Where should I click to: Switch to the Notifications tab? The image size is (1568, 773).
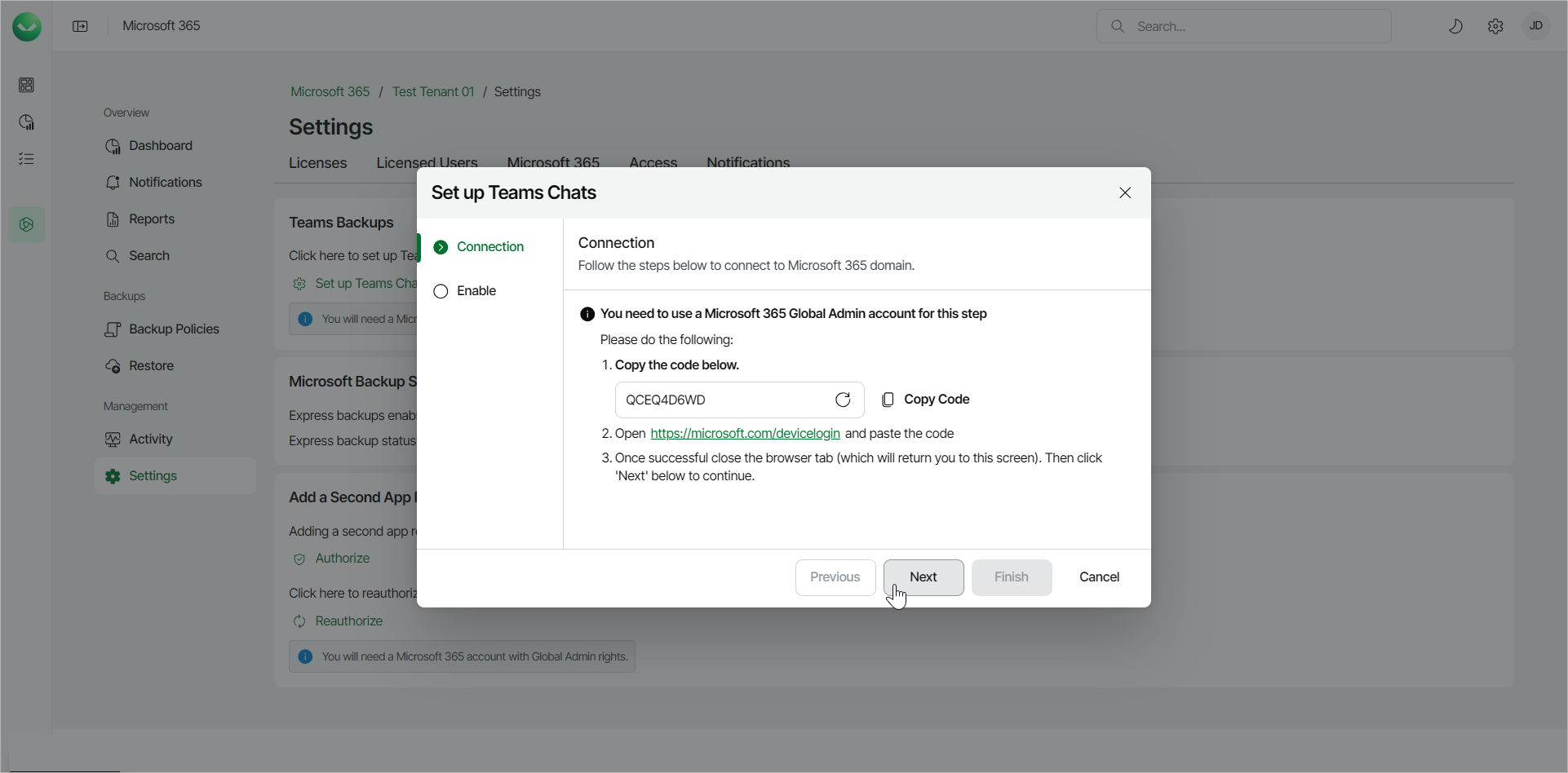click(x=747, y=161)
